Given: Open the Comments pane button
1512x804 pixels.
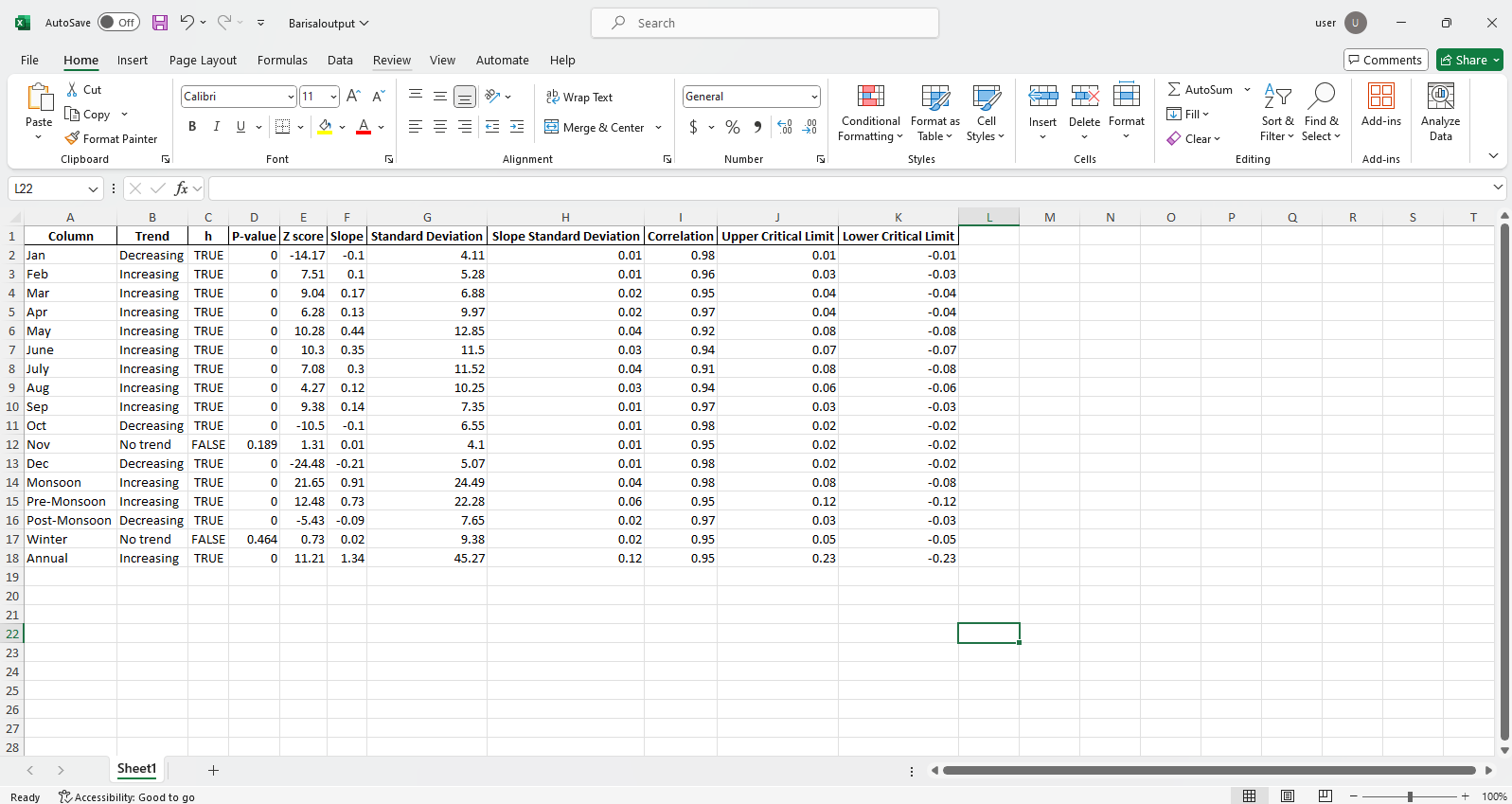Looking at the screenshot, I should pos(1384,60).
